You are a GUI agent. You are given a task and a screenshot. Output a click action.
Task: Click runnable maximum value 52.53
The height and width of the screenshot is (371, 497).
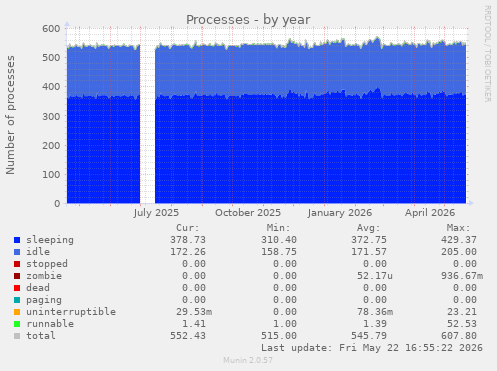[462, 324]
